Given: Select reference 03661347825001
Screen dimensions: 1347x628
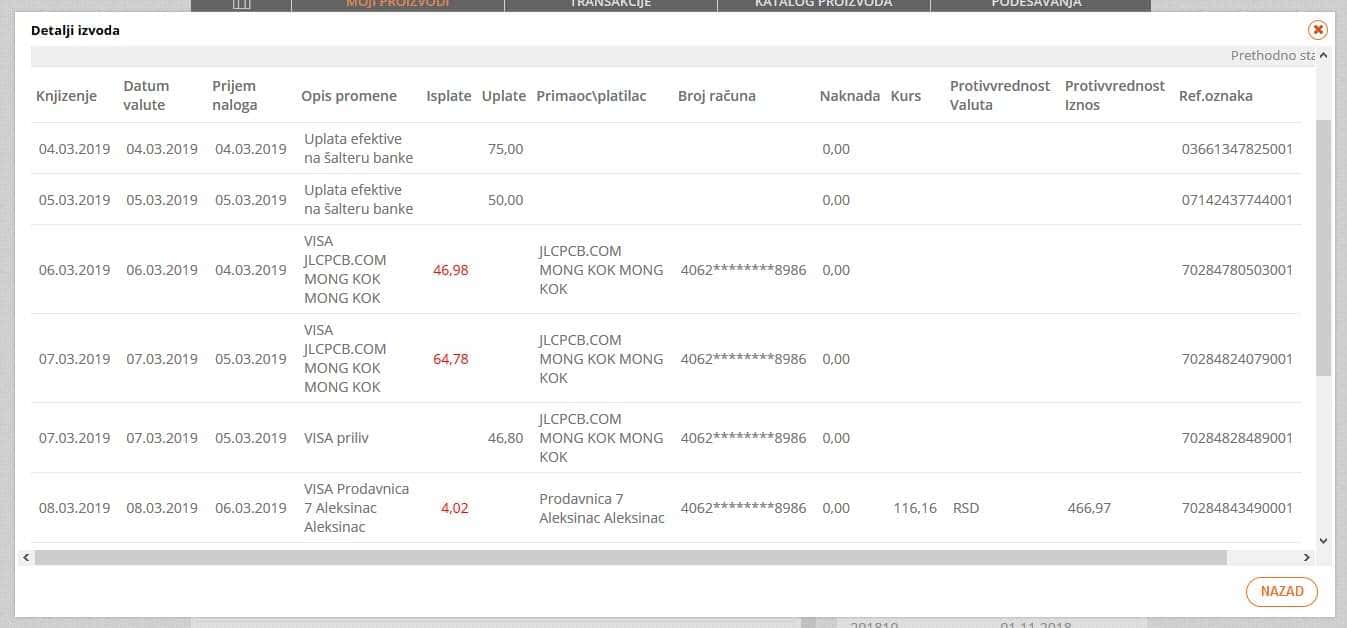Looking at the screenshot, I should (1237, 149).
